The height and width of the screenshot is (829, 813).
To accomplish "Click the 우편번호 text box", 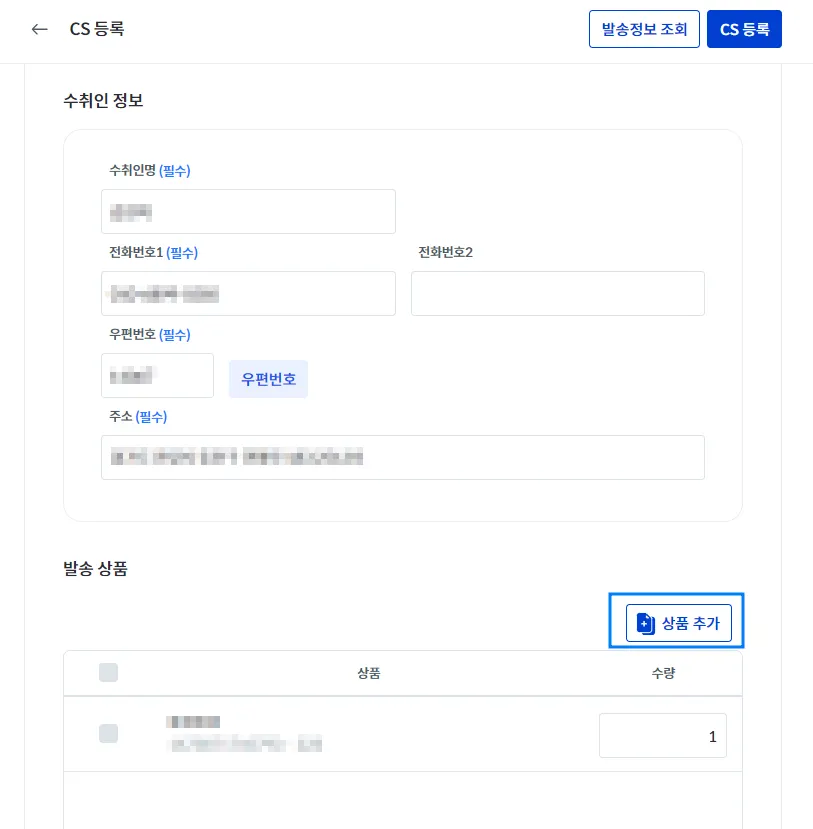I will click(157, 376).
